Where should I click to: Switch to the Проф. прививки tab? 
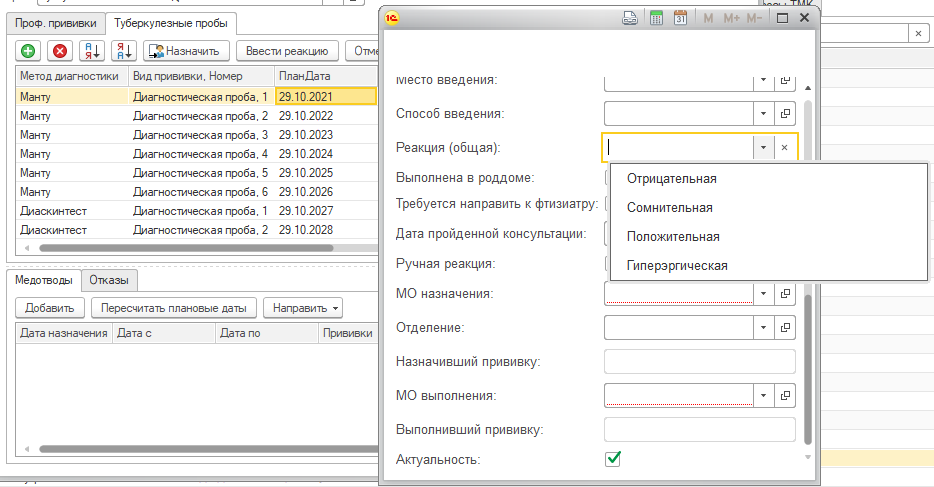pos(54,22)
